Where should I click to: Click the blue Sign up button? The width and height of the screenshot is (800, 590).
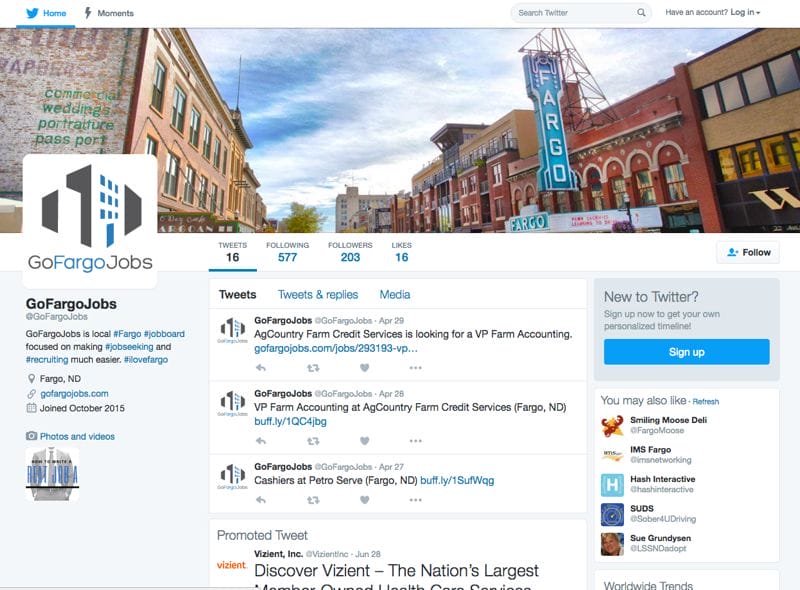coord(686,352)
